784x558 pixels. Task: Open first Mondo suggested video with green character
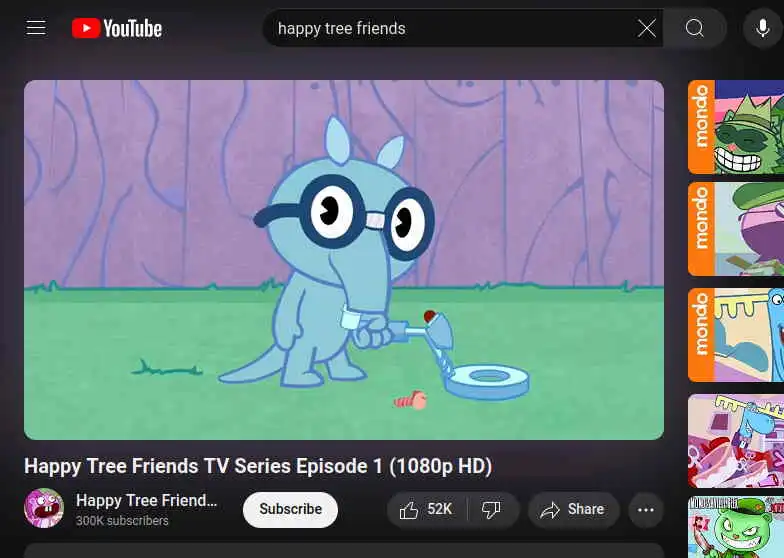pos(736,127)
